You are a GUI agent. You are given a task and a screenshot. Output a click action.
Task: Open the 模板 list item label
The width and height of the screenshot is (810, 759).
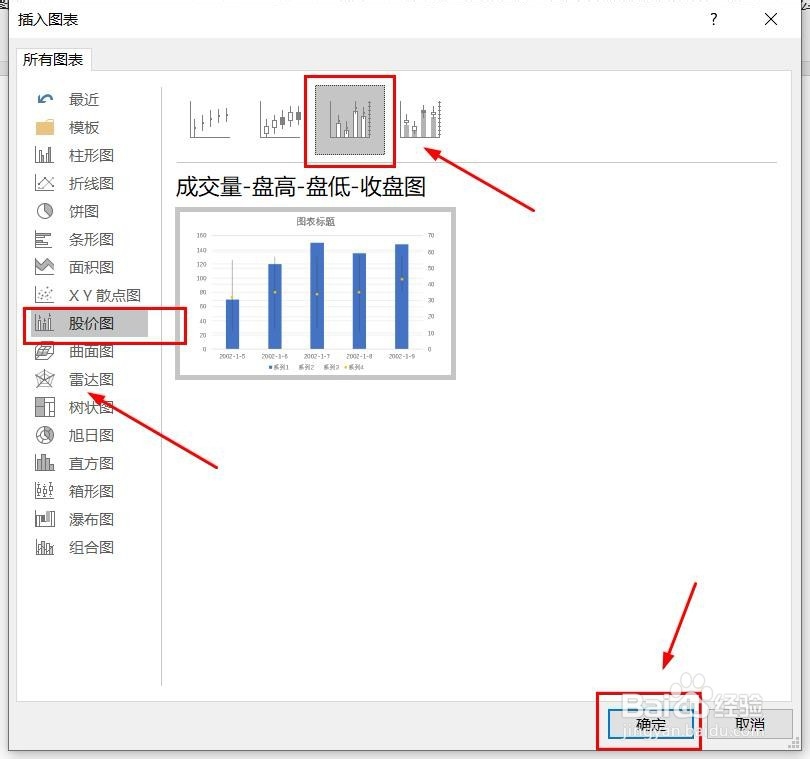tap(84, 127)
